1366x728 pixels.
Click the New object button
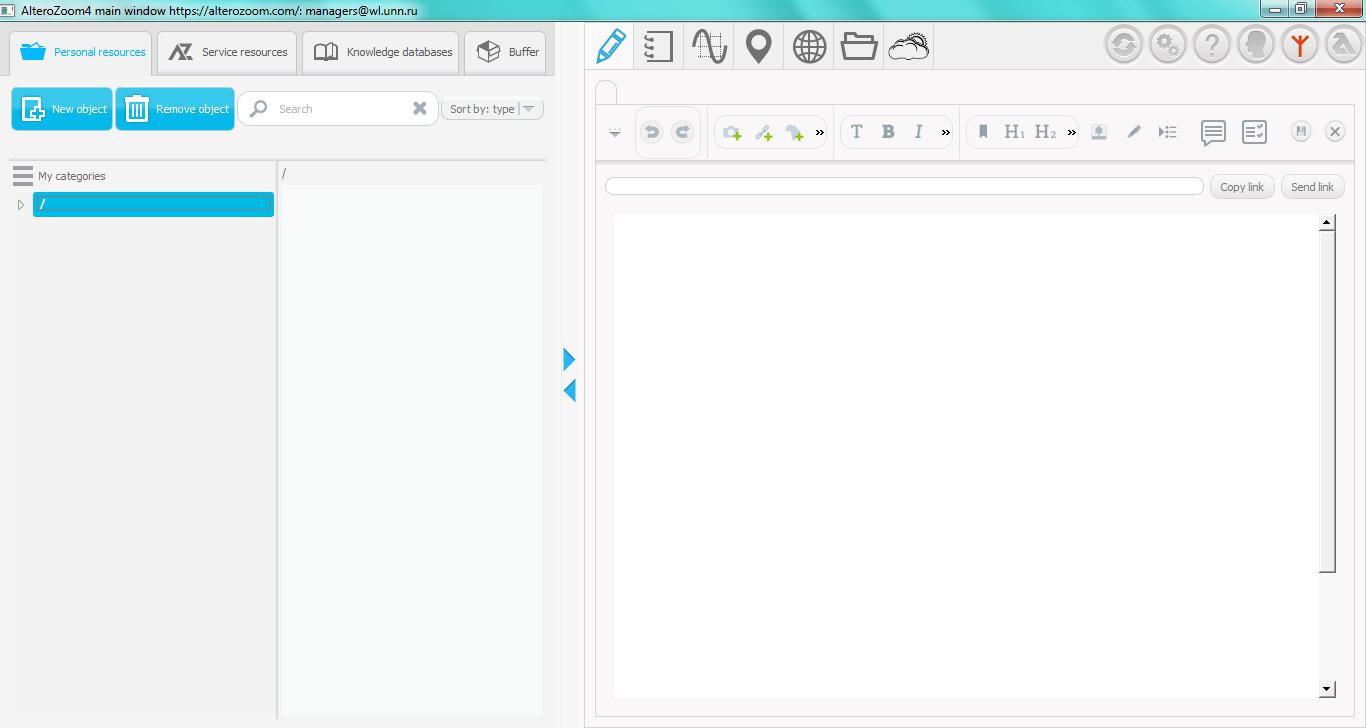pos(62,109)
